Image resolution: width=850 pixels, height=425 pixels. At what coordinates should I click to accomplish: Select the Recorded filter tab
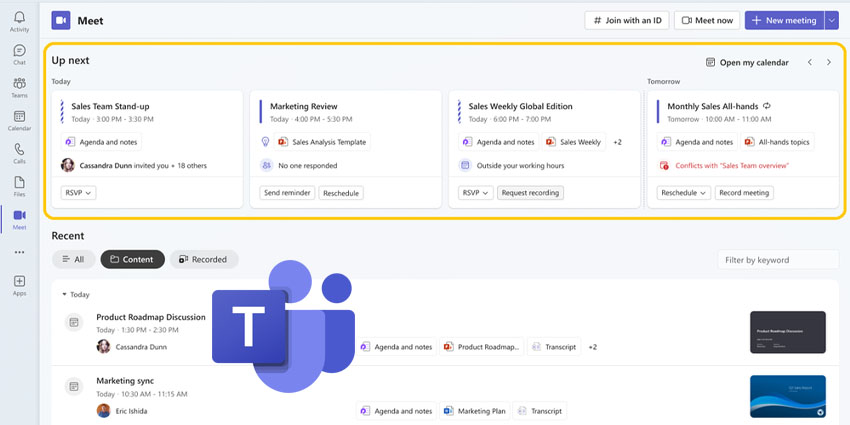pos(204,259)
